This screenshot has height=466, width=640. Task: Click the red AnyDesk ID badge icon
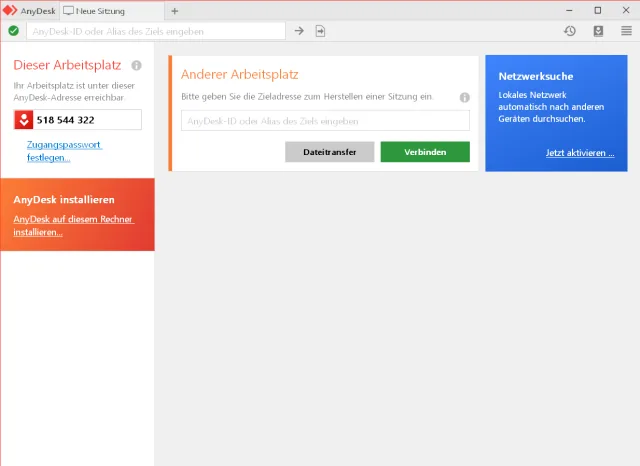click(24, 120)
